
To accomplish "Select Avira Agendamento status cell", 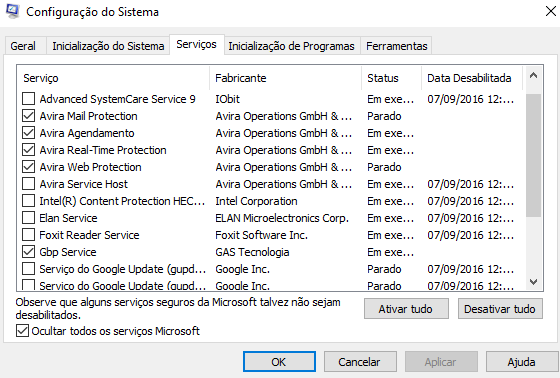I will pos(391,133).
